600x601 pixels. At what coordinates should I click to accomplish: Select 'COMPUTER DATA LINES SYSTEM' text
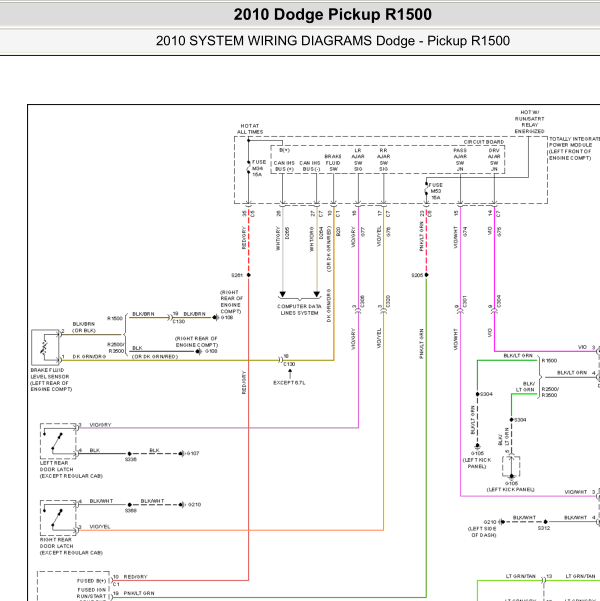(x=299, y=310)
